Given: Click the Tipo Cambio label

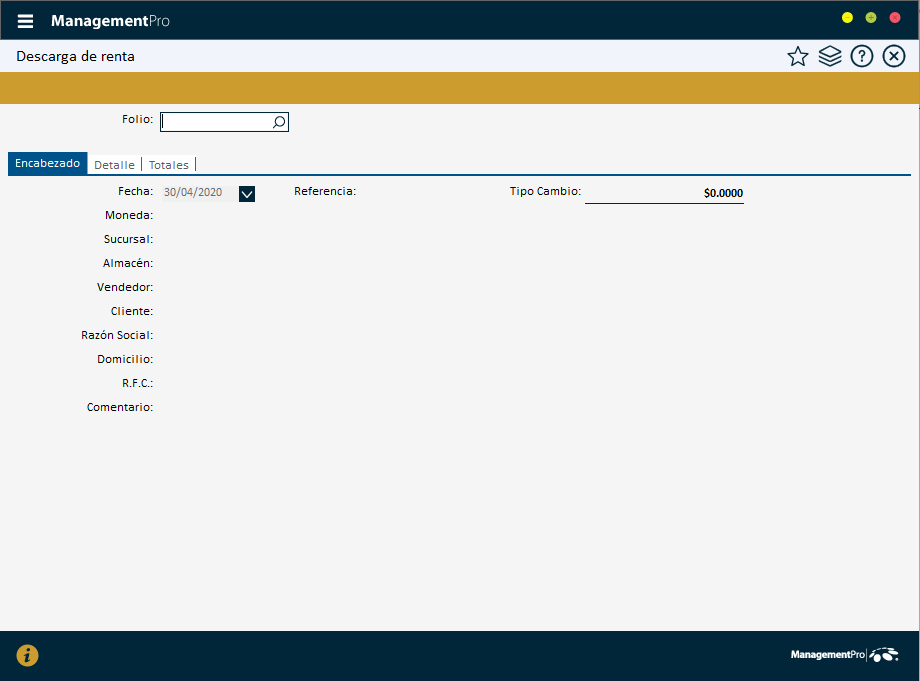Looking at the screenshot, I should tap(545, 191).
